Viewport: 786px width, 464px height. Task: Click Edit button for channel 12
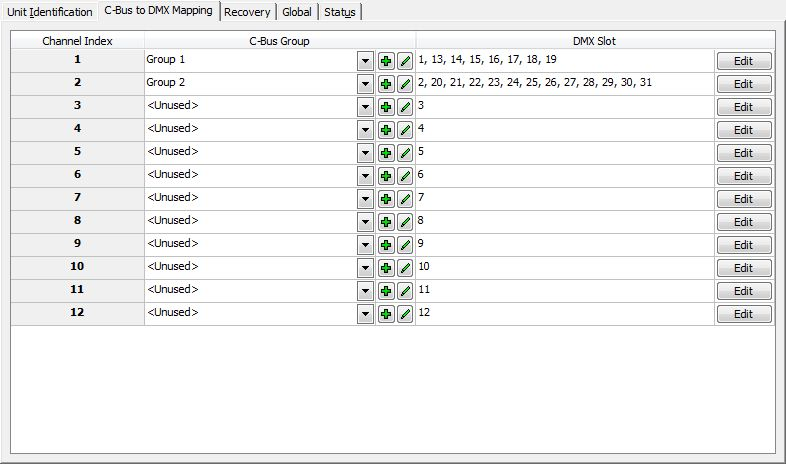coord(744,314)
